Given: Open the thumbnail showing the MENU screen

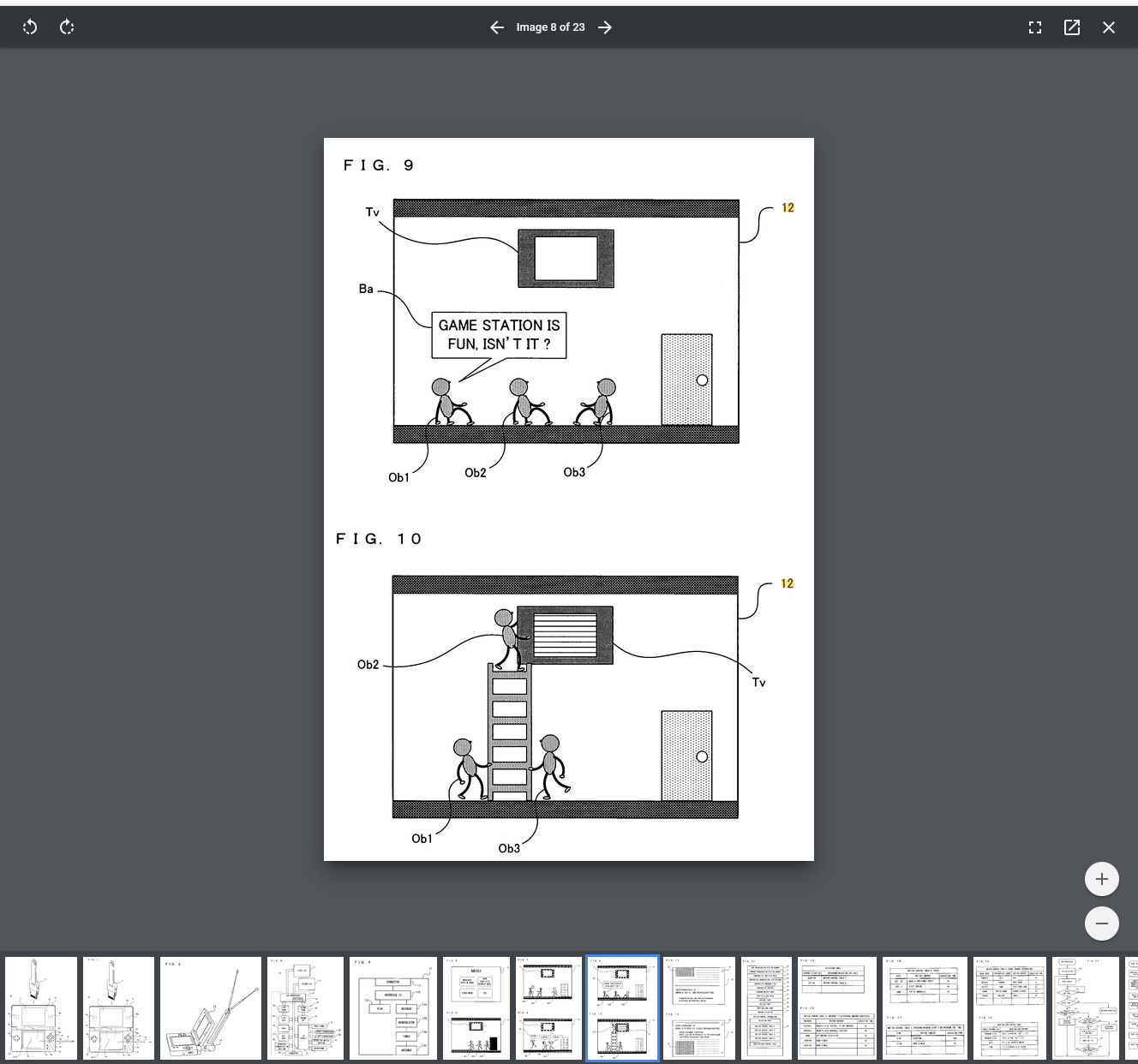Looking at the screenshot, I should [x=476, y=1008].
